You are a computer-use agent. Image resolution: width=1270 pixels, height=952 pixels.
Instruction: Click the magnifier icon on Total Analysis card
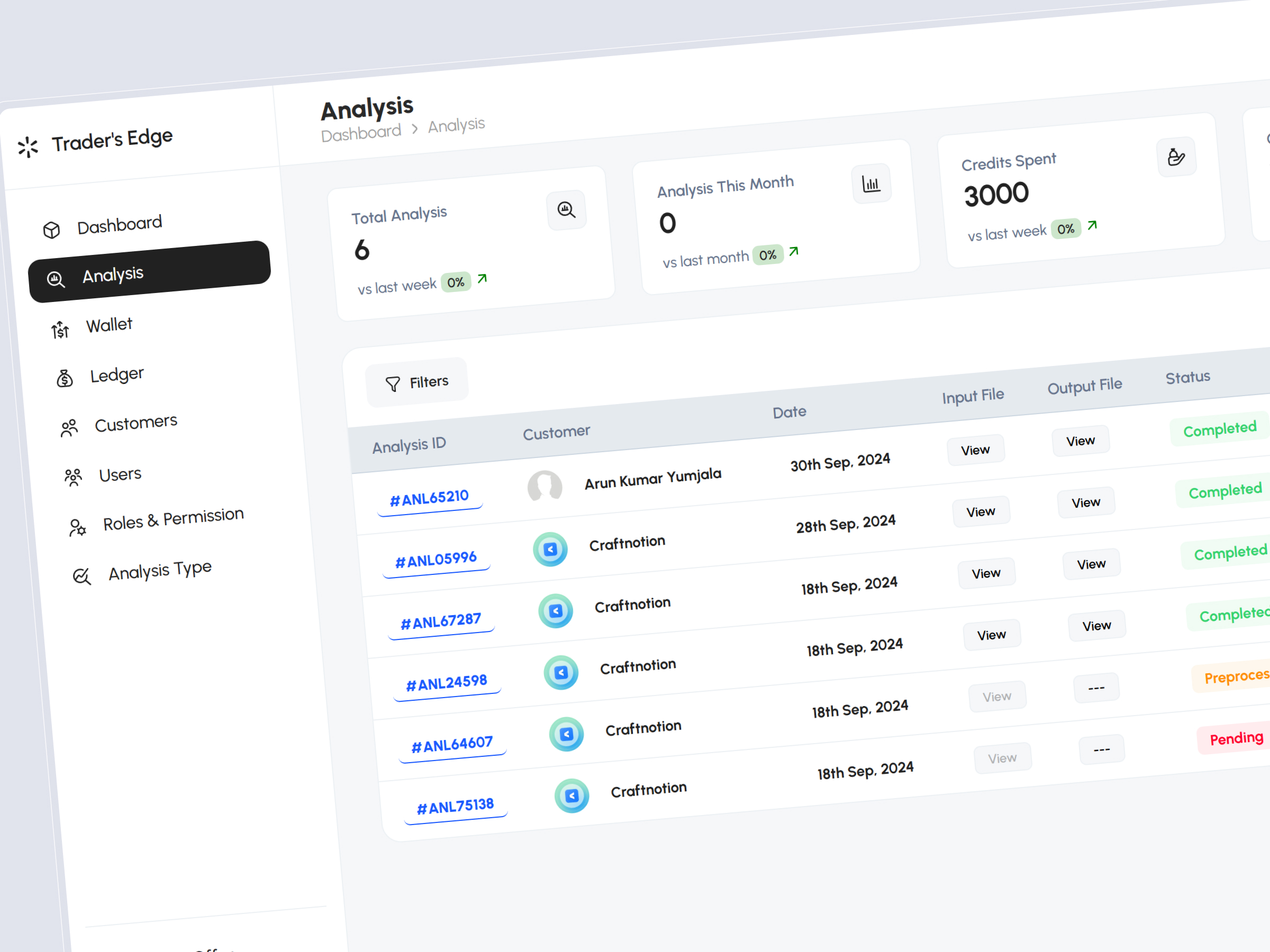pyautogui.click(x=567, y=210)
